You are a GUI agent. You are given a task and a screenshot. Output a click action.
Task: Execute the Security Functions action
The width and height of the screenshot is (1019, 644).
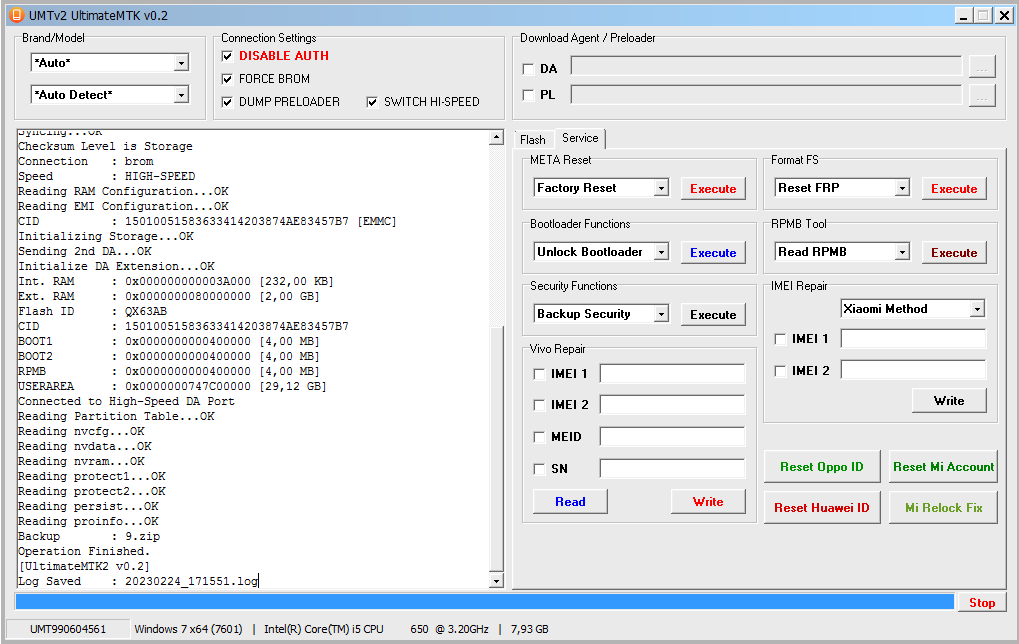pyautogui.click(x=713, y=315)
